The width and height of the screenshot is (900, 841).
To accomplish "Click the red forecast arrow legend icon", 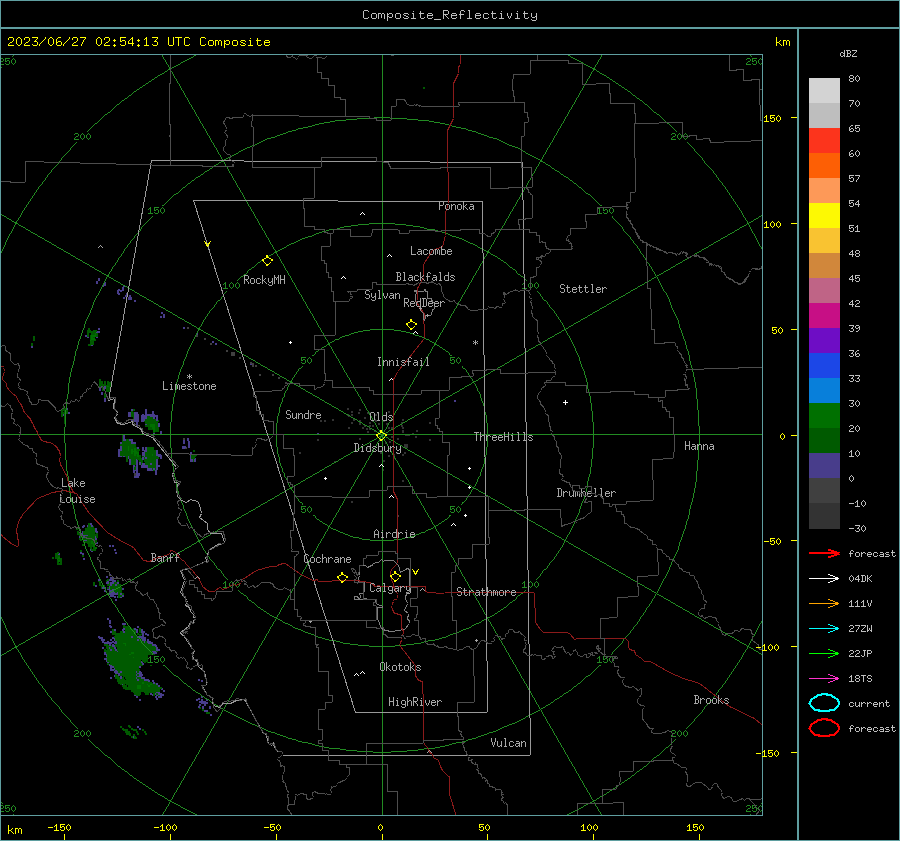I will click(x=824, y=553).
